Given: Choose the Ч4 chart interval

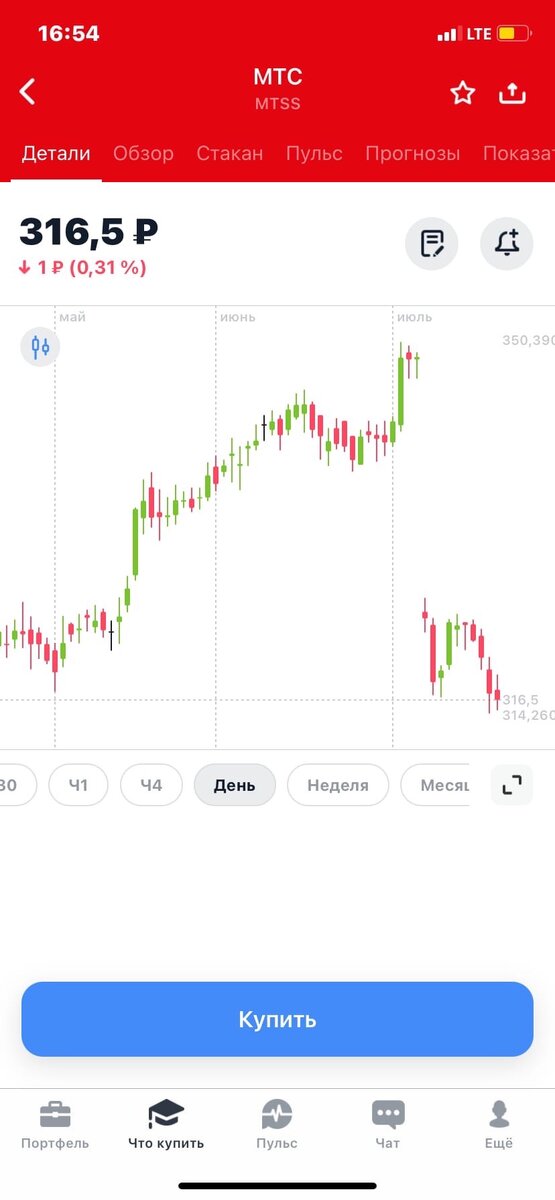Looking at the screenshot, I should [151, 785].
